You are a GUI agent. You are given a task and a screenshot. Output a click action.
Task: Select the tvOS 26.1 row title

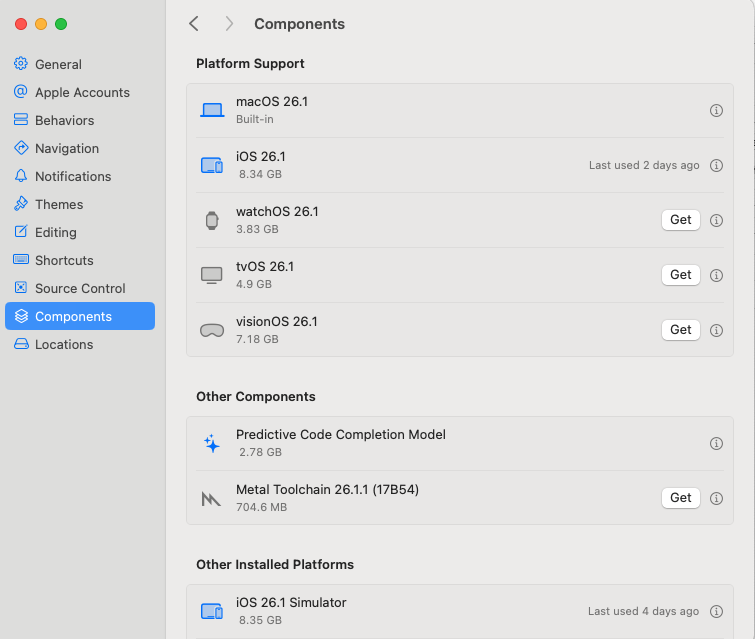pos(265,266)
